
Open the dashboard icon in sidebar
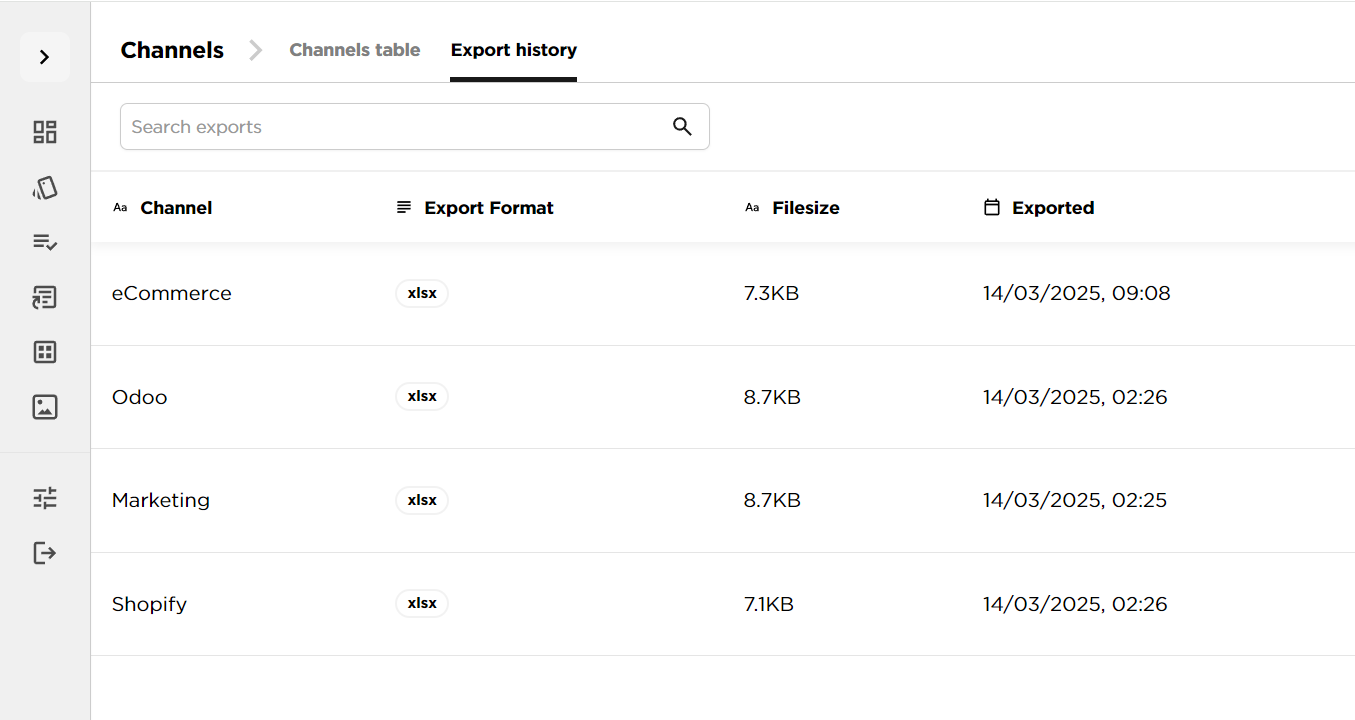coord(45,132)
